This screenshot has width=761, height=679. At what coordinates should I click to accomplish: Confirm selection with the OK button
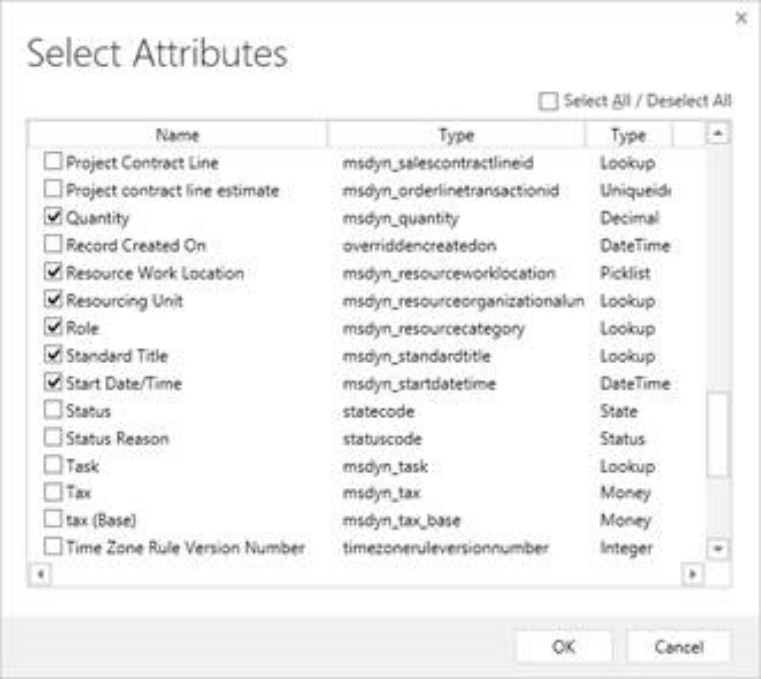point(563,647)
